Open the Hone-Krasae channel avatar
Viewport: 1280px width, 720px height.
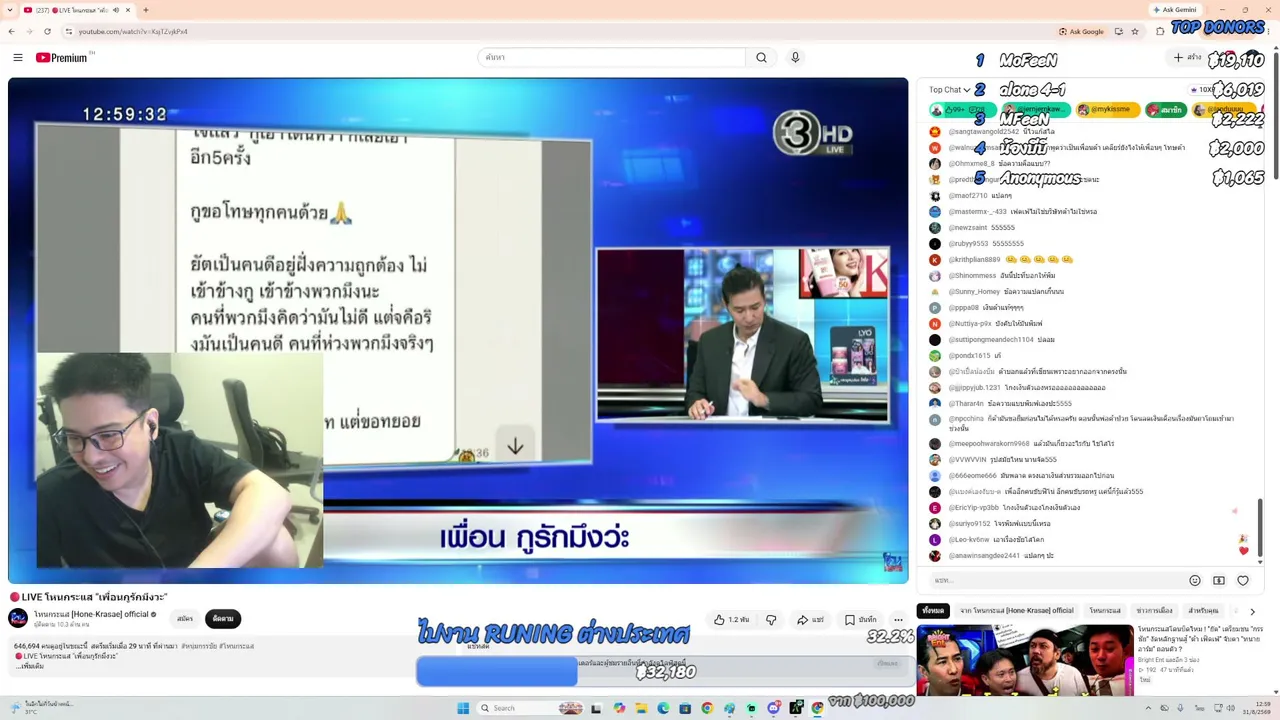18,618
